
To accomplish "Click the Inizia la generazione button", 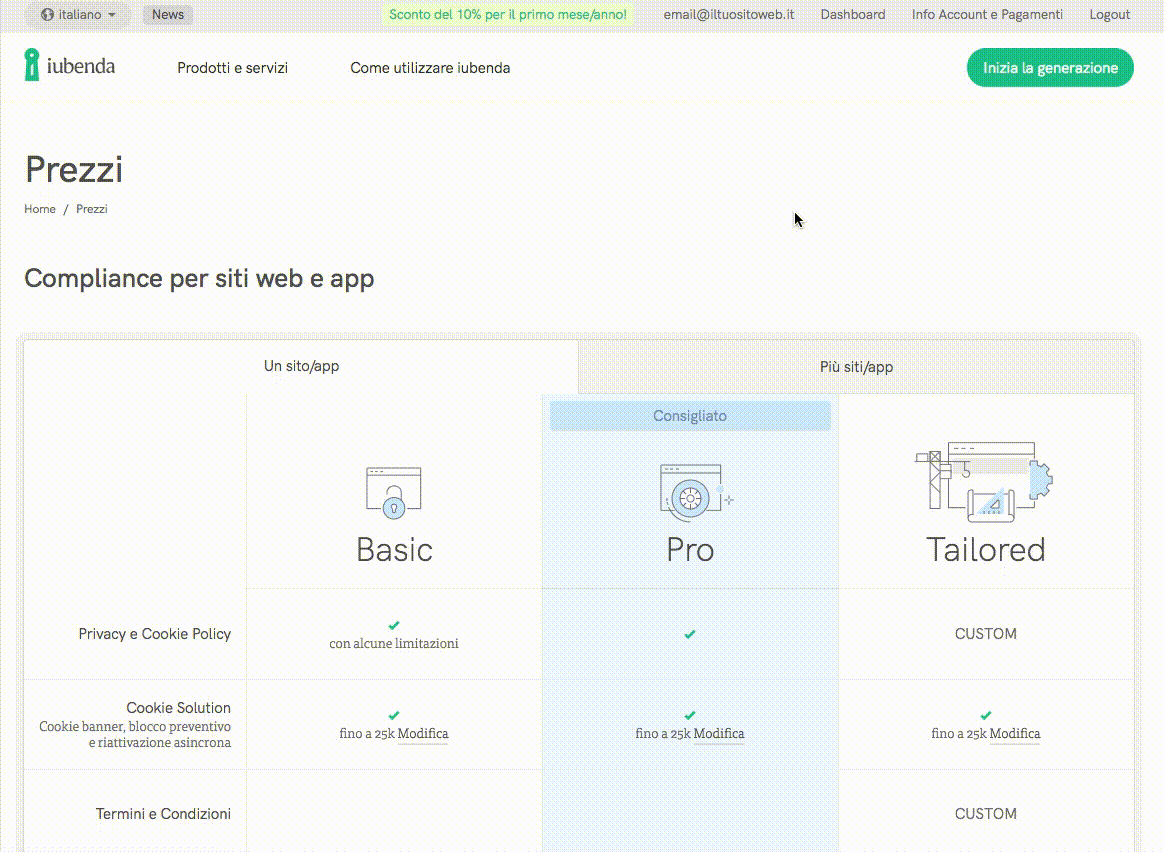I will tap(1050, 68).
